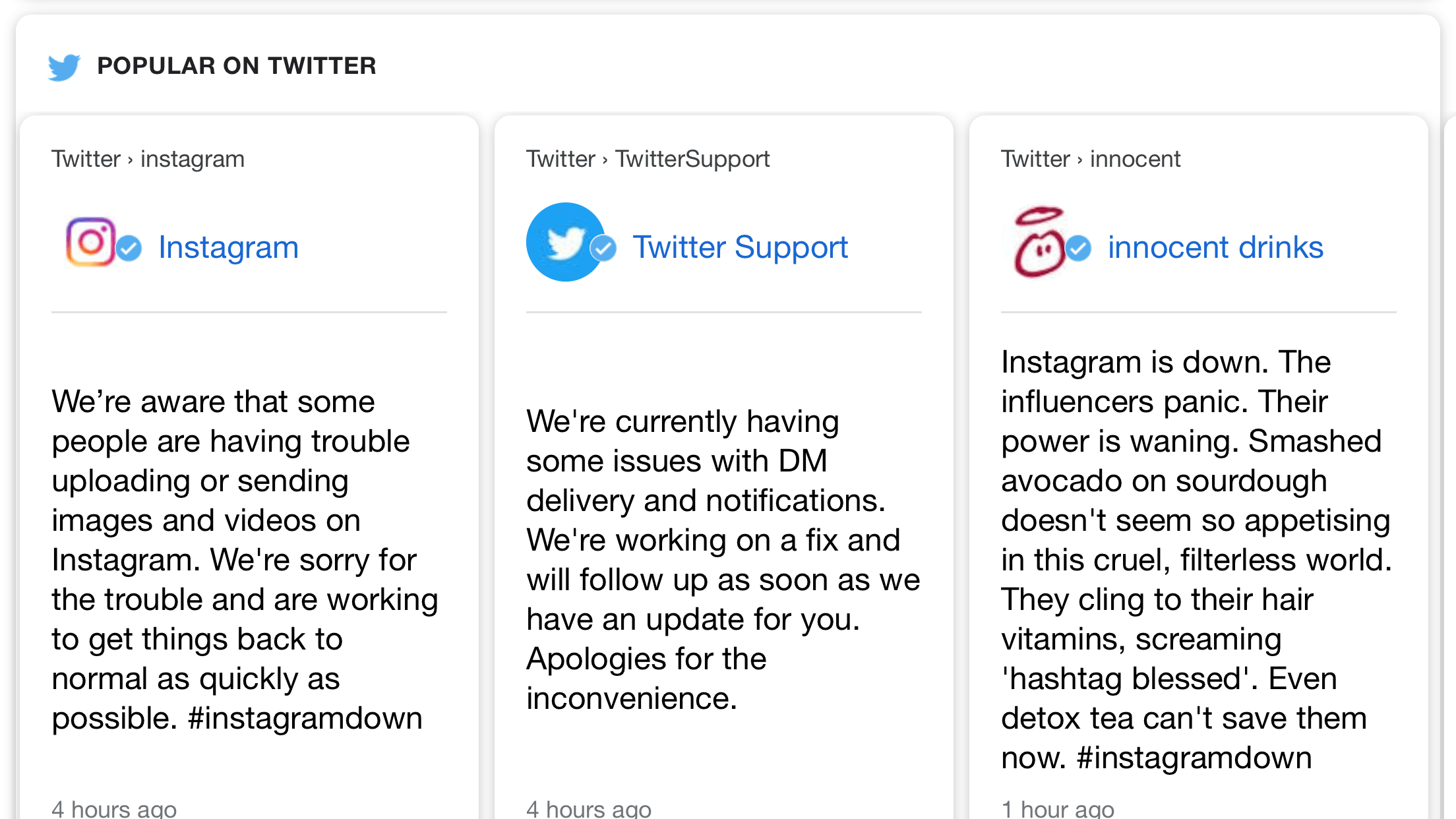This screenshot has width=1456, height=819.
Task: Open the Twitter Support account link
Action: (740, 247)
